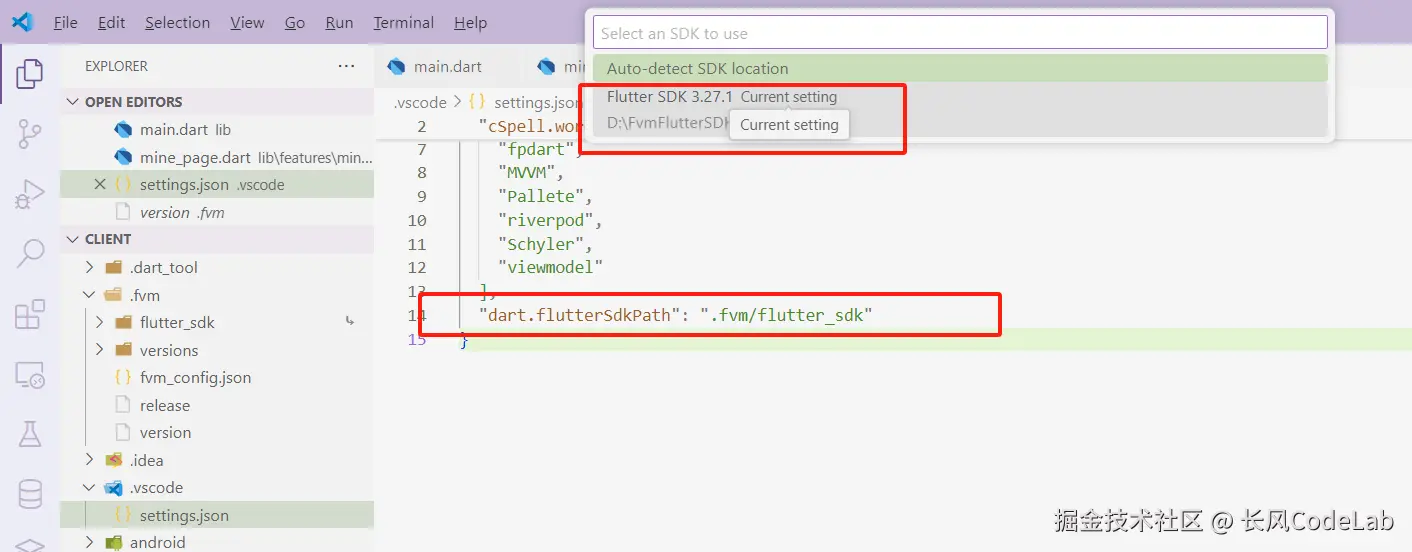1412x552 pixels.
Task: Click fvm_config.json braces icon in tree
Action: click(x=123, y=378)
